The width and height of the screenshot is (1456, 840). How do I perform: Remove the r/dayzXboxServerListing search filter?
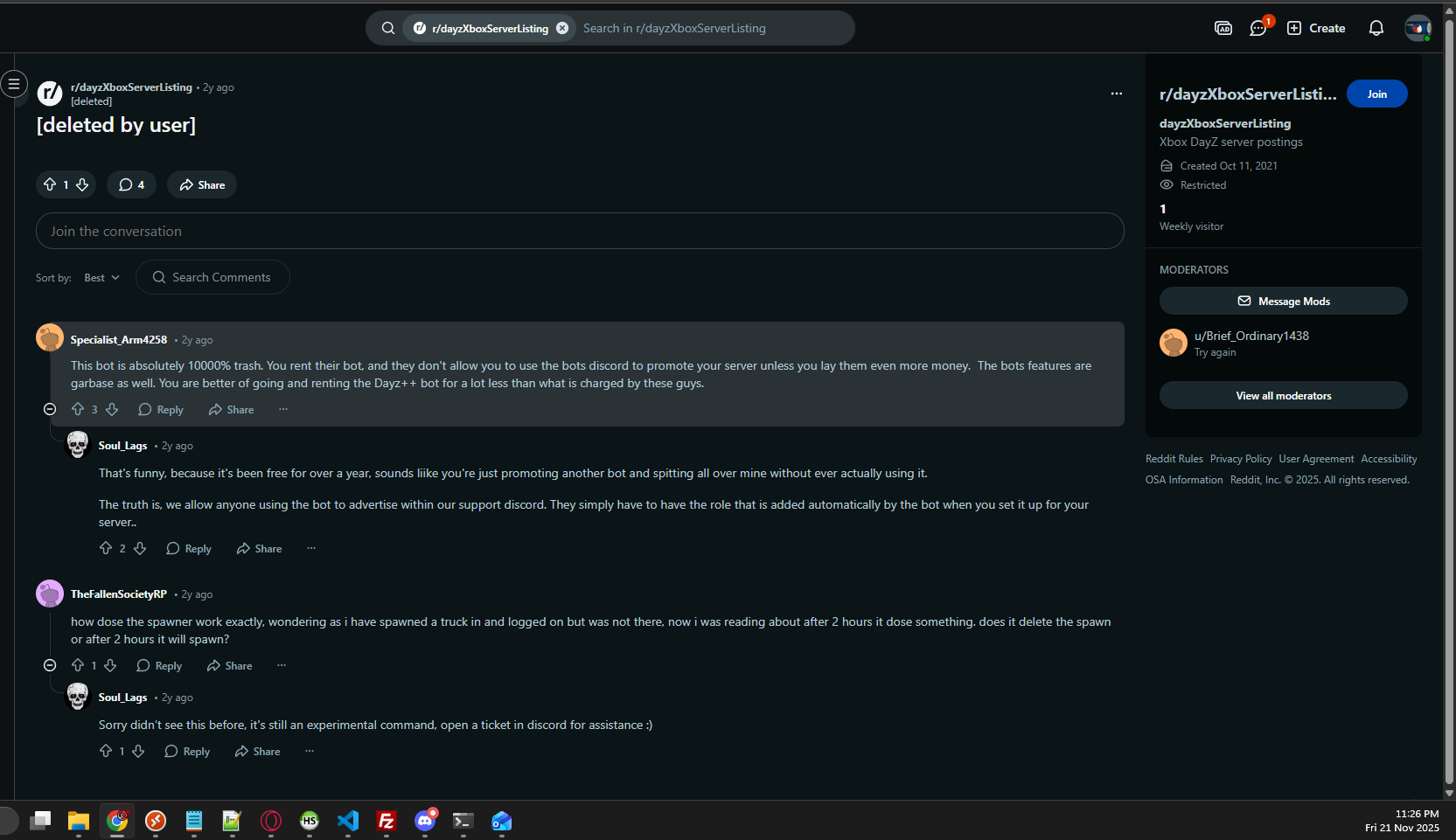(x=562, y=28)
